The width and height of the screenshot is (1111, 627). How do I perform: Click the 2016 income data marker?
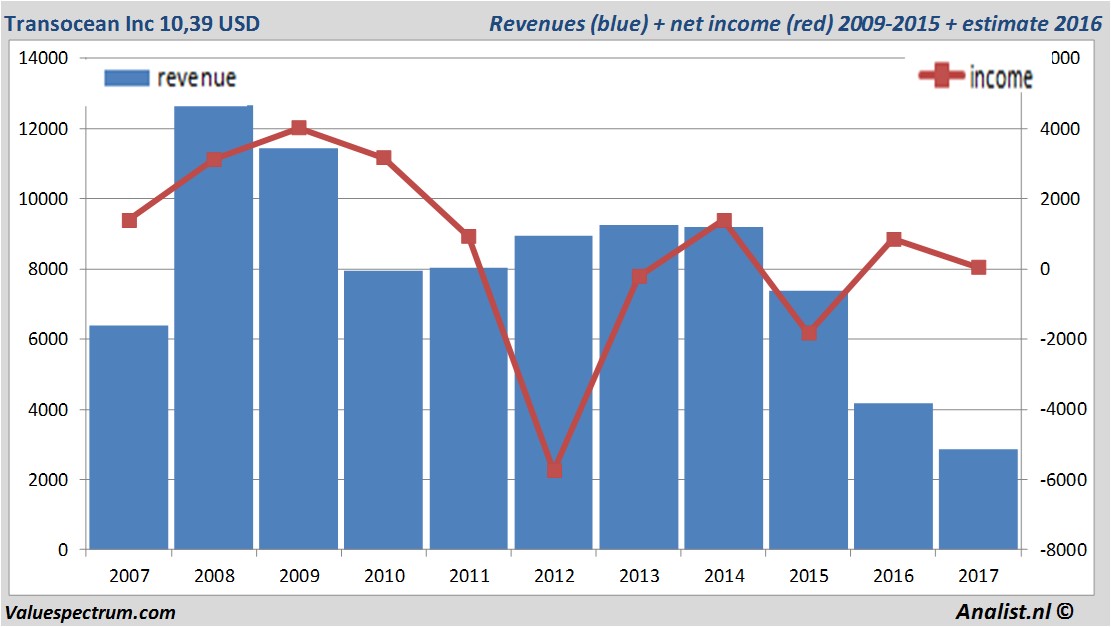pos(894,239)
